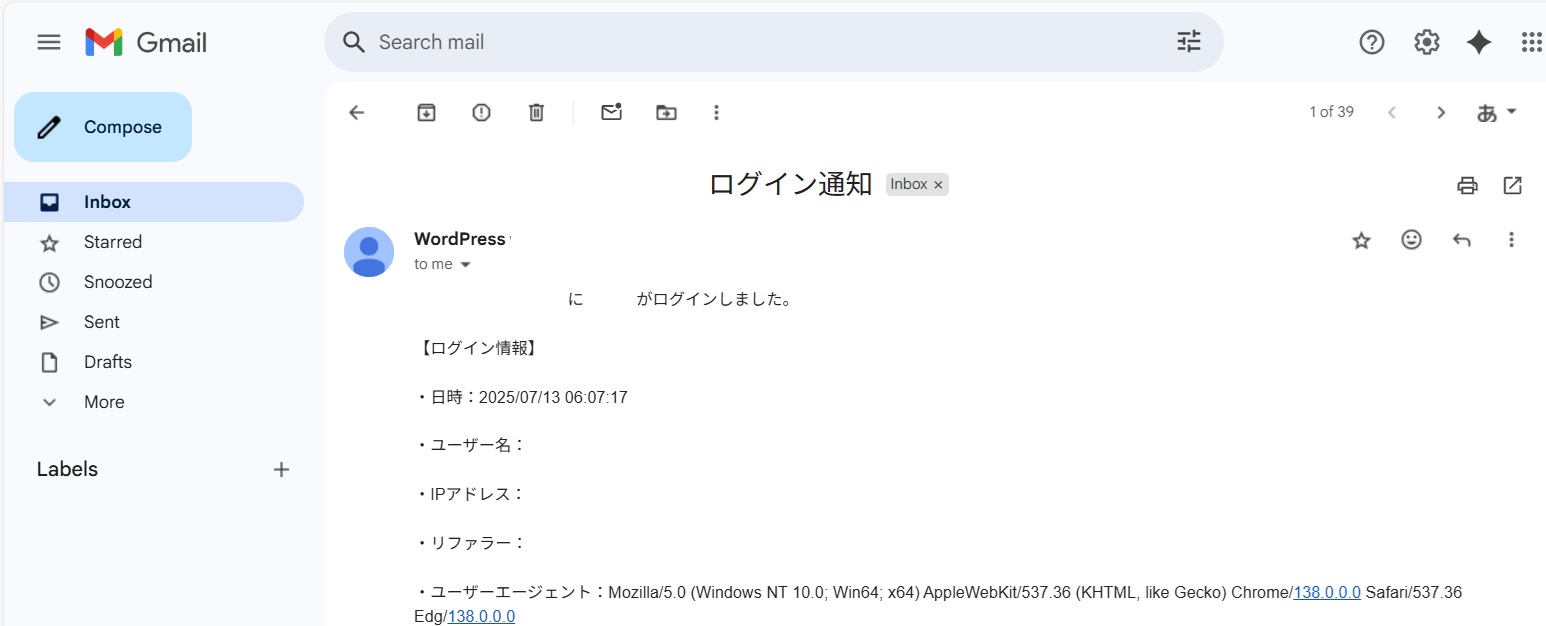The width and height of the screenshot is (1546, 626).
Task: Go to Inbox folder
Action: 154,202
